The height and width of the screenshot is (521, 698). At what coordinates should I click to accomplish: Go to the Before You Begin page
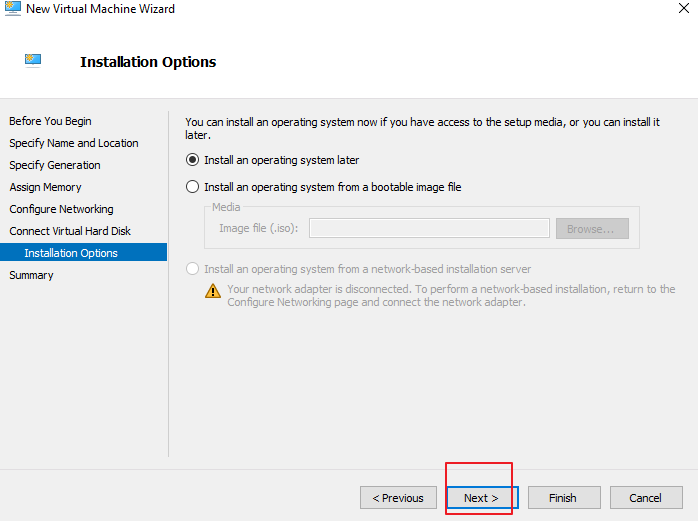(x=50, y=121)
